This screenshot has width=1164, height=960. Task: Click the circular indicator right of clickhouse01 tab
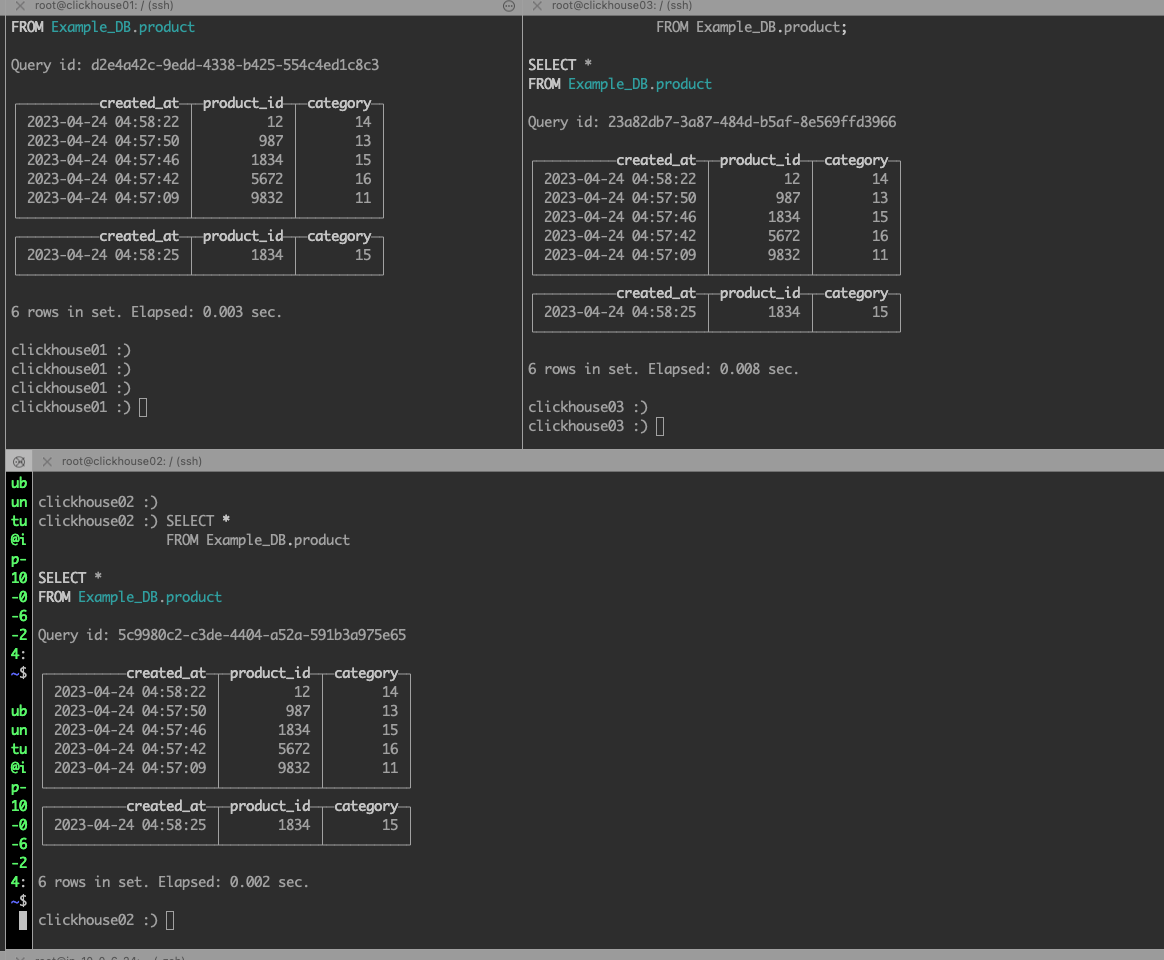click(x=509, y=6)
